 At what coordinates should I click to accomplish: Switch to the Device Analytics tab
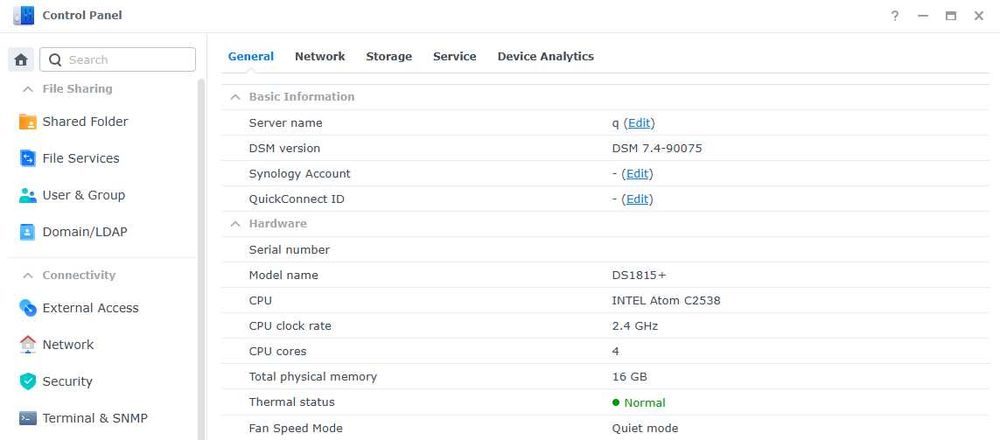coord(545,56)
